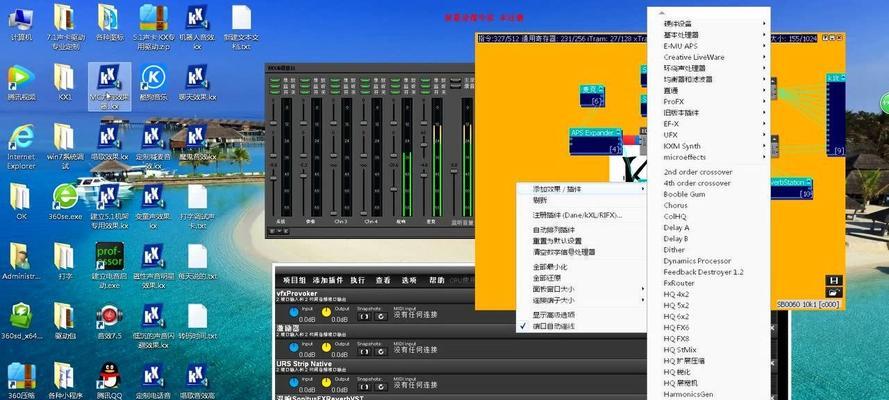Toggle first mixer channel top green button

coord(275,80)
